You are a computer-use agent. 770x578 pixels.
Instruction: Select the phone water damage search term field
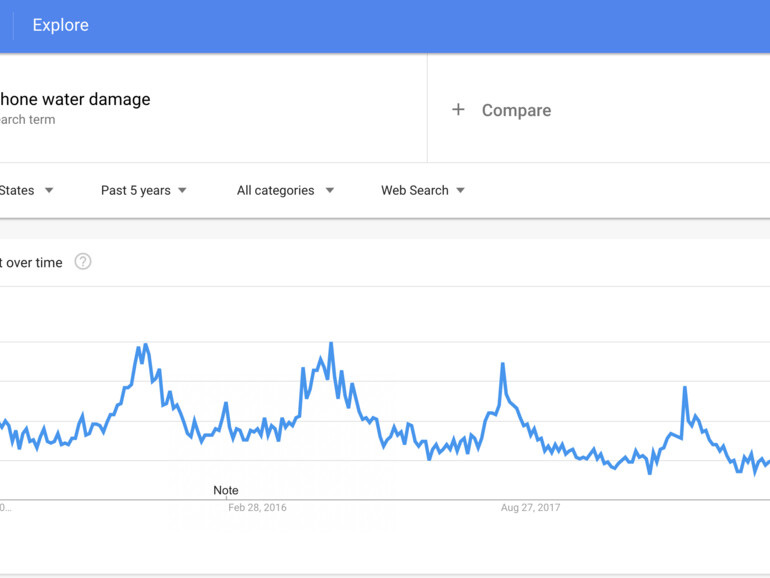75,99
